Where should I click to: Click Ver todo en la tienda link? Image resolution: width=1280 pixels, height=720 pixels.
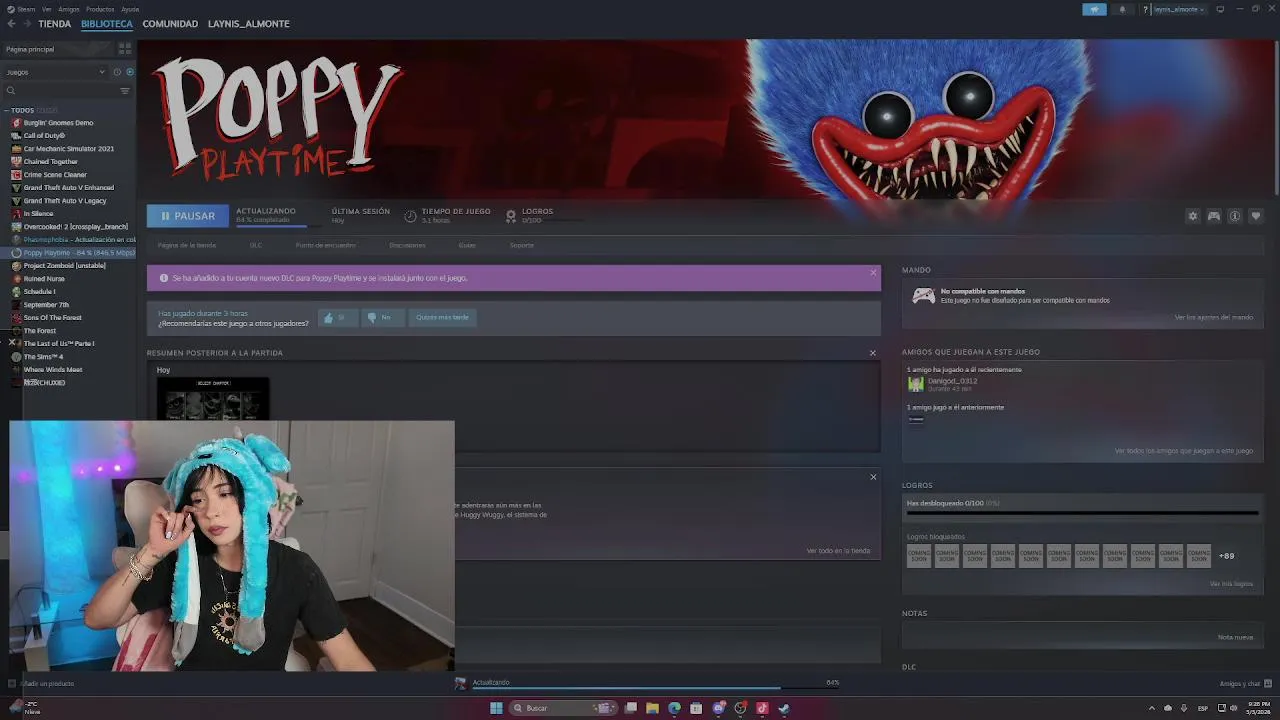click(x=838, y=551)
